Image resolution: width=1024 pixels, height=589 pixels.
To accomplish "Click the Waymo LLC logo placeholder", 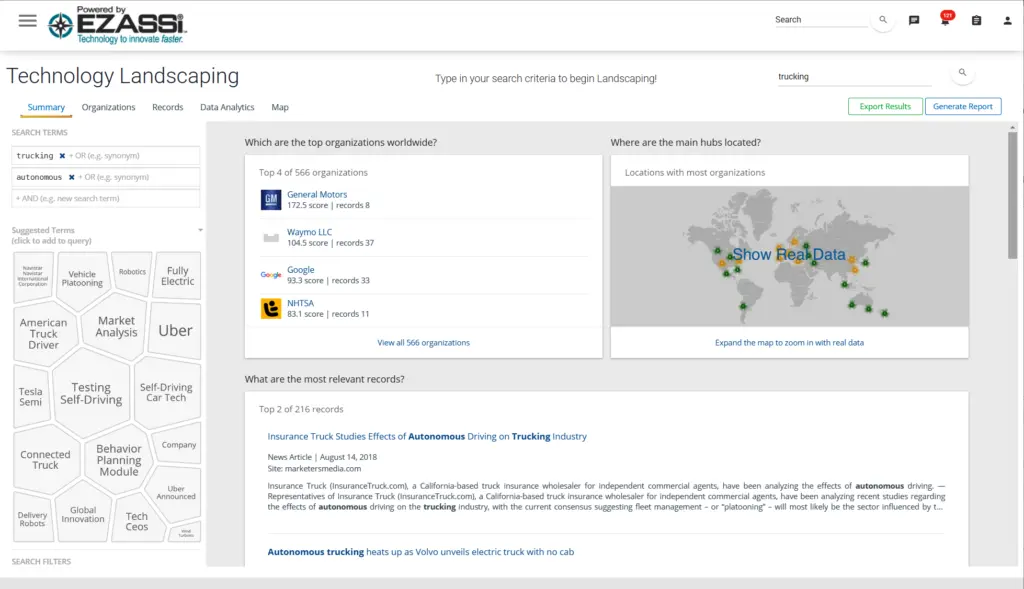I will click(271, 237).
